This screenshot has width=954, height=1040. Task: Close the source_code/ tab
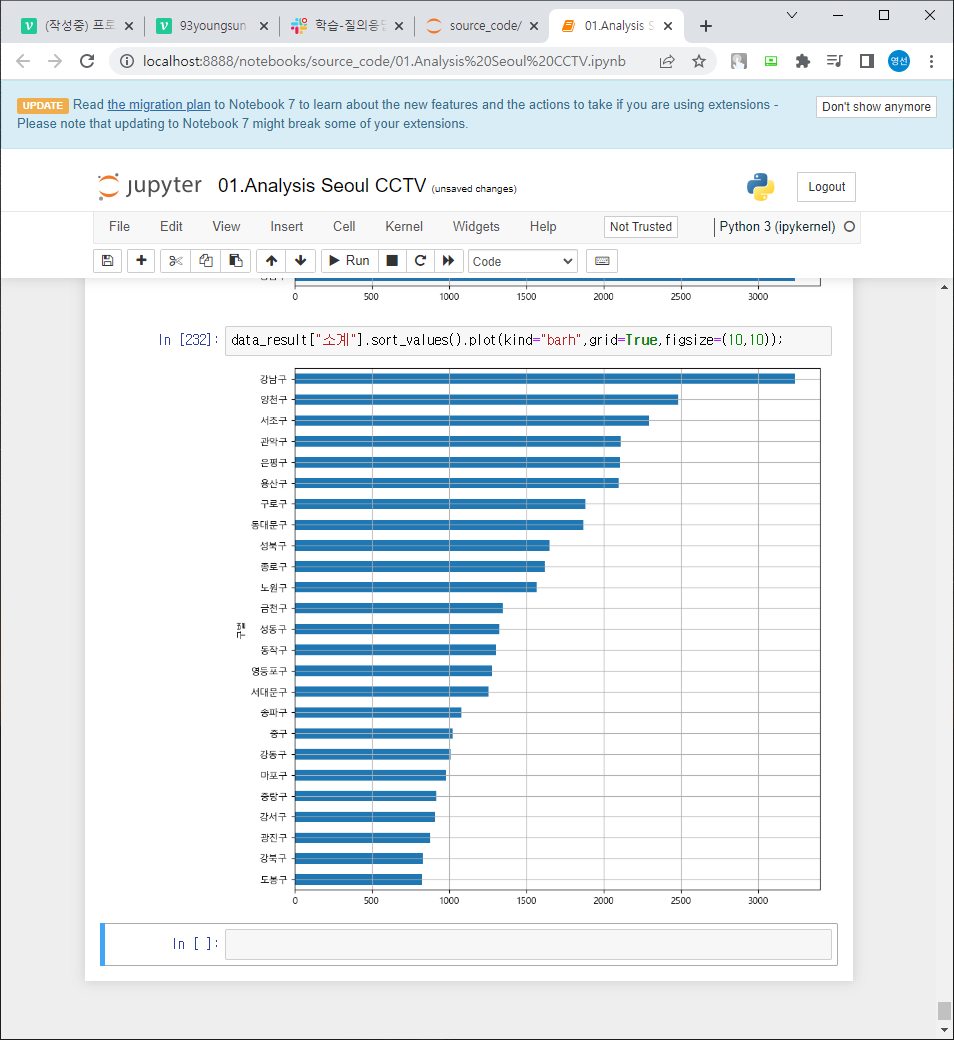coord(534,26)
